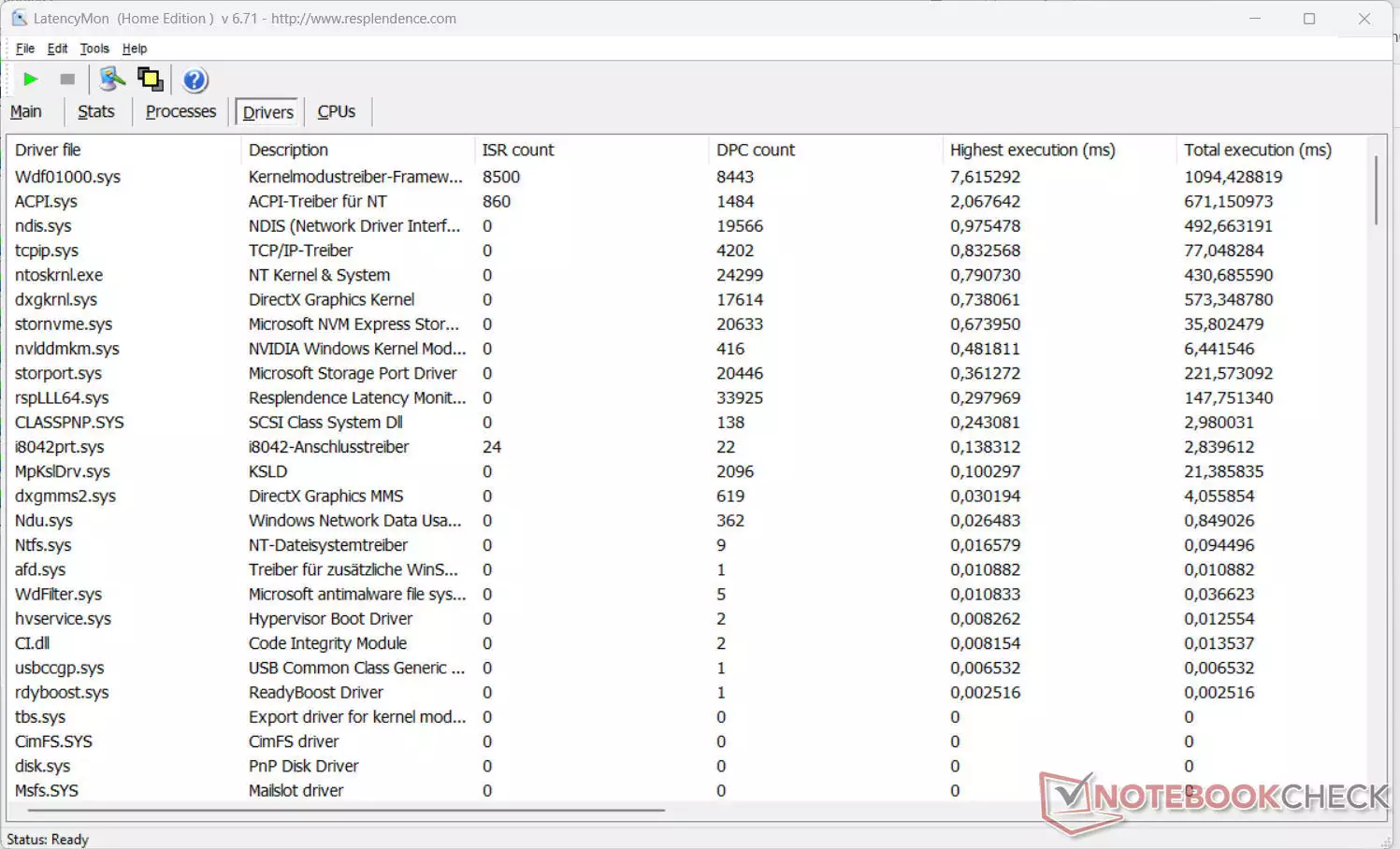Open the Tools menu
Viewport: 1400px width, 849px height.
pos(94,49)
